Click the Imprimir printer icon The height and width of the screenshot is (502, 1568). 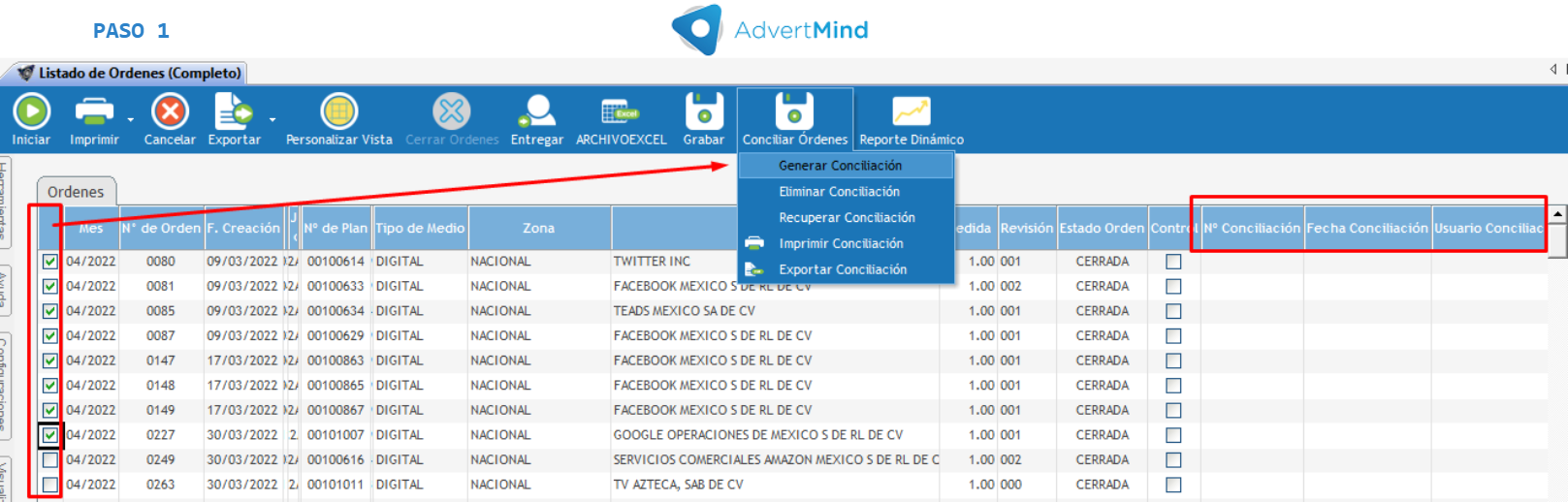point(93,111)
